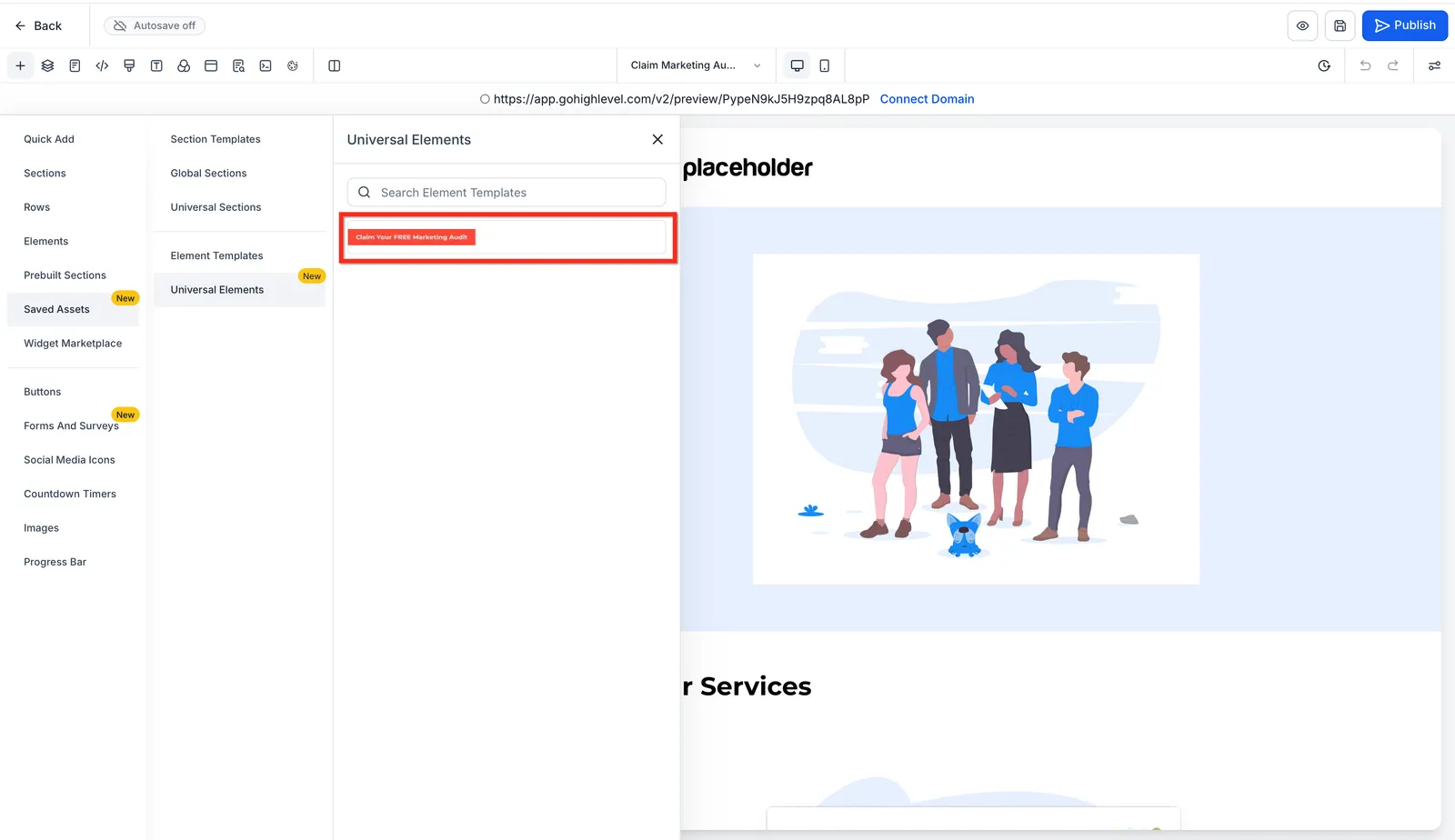Image resolution: width=1455 pixels, height=840 pixels.
Task: Open the Element Templates tab
Action: click(216, 255)
